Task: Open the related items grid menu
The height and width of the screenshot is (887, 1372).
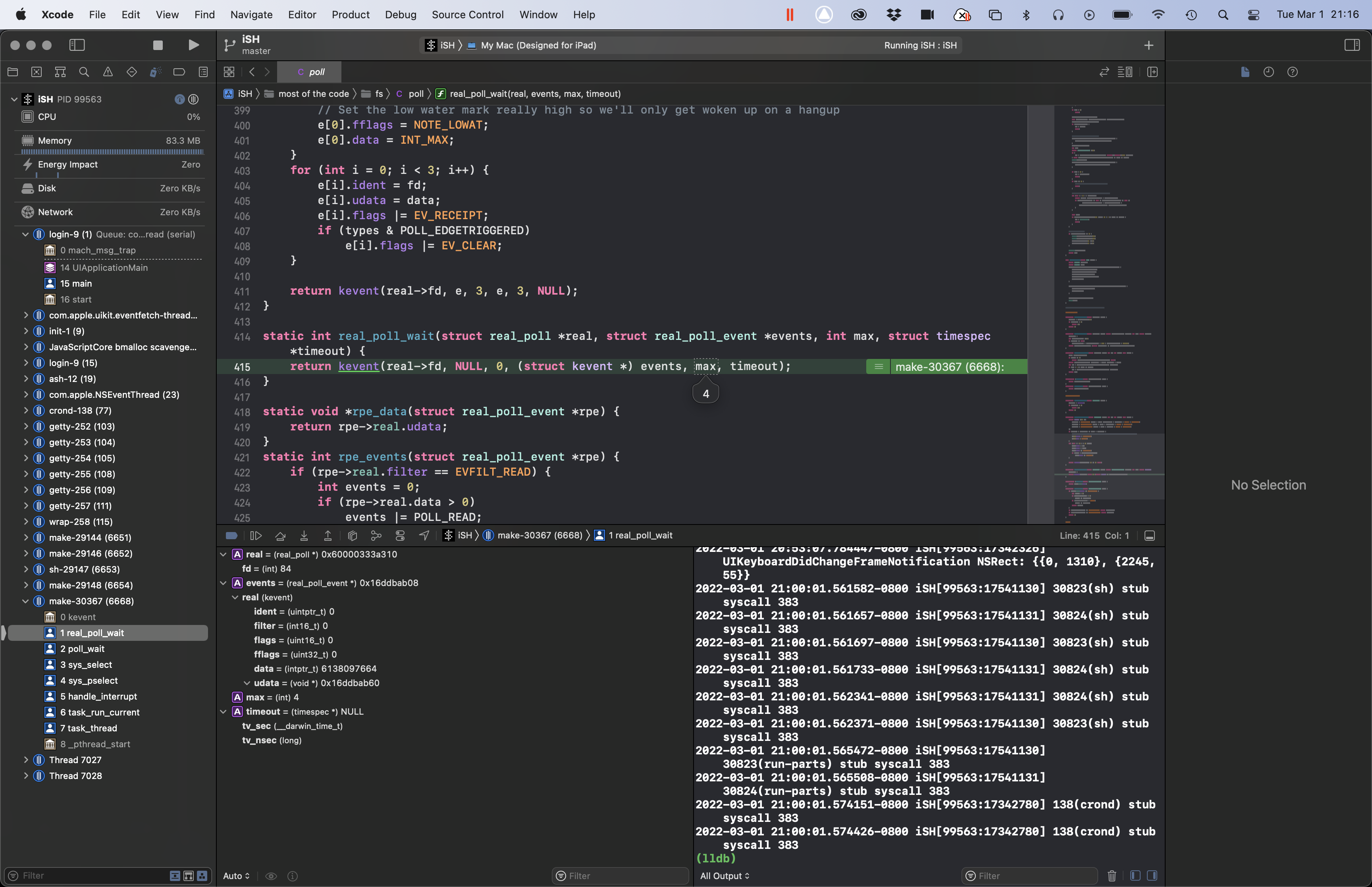Action: click(229, 72)
